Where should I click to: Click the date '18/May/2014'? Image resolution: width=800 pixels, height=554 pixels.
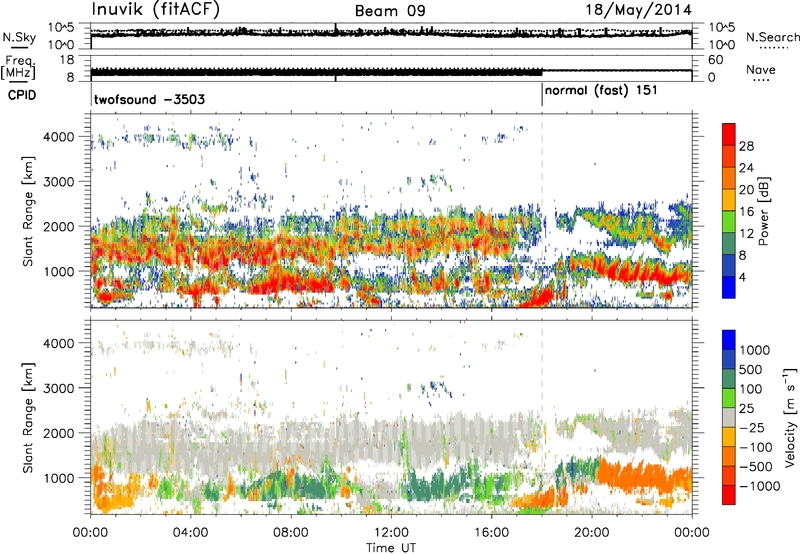638,10
